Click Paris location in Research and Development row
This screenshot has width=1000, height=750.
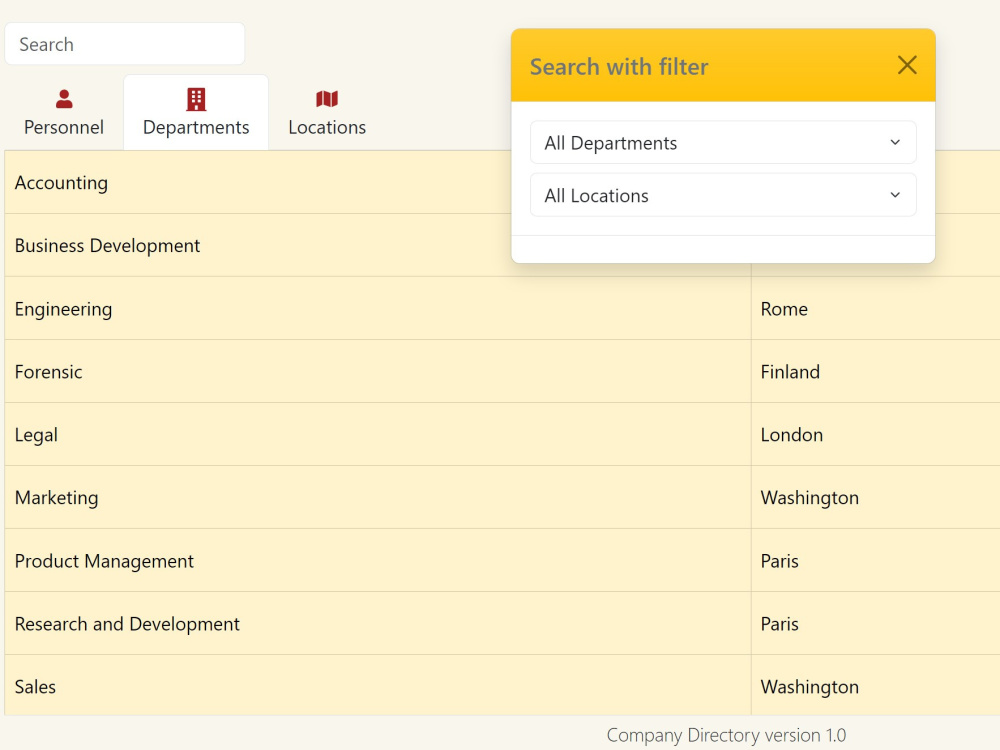pos(875,624)
